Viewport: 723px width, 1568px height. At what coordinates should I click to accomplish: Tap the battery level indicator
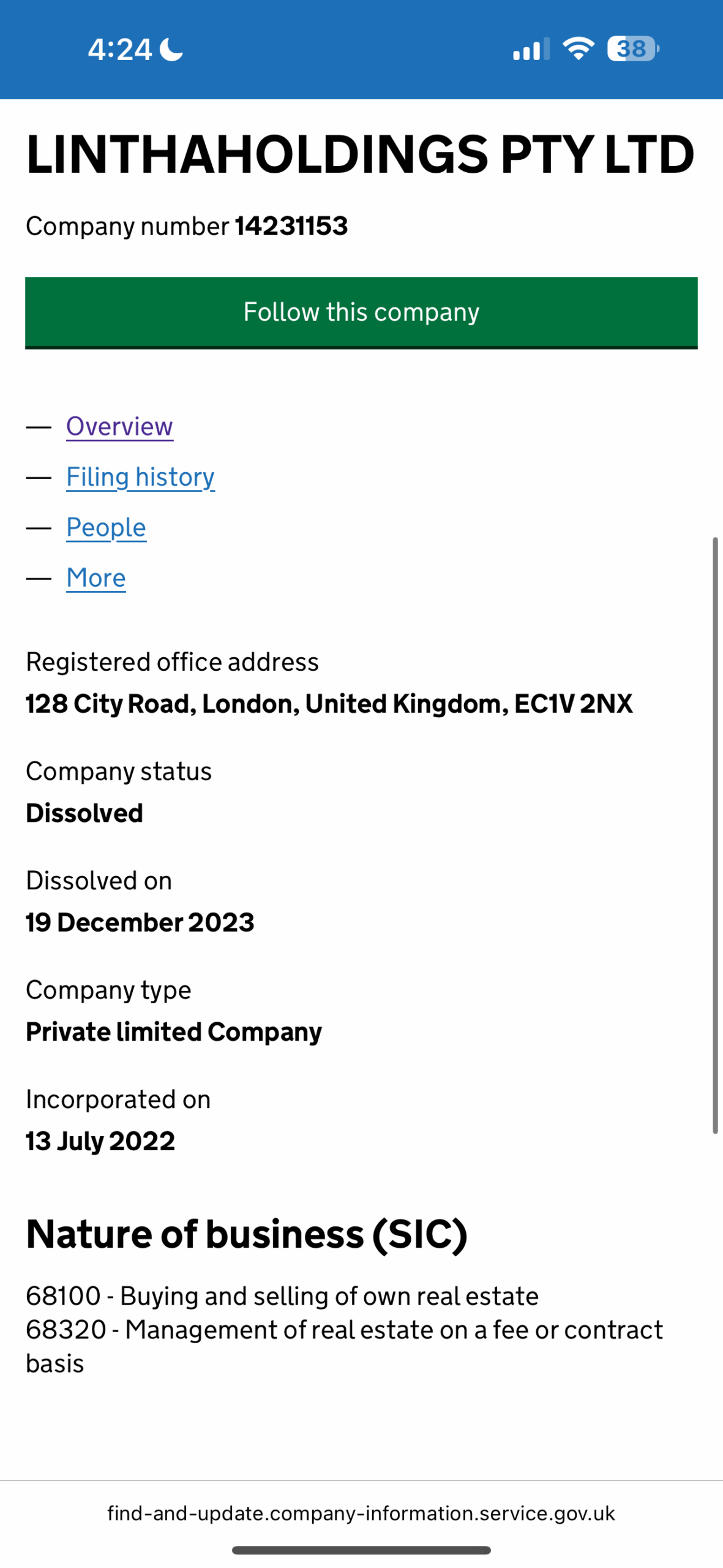632,48
